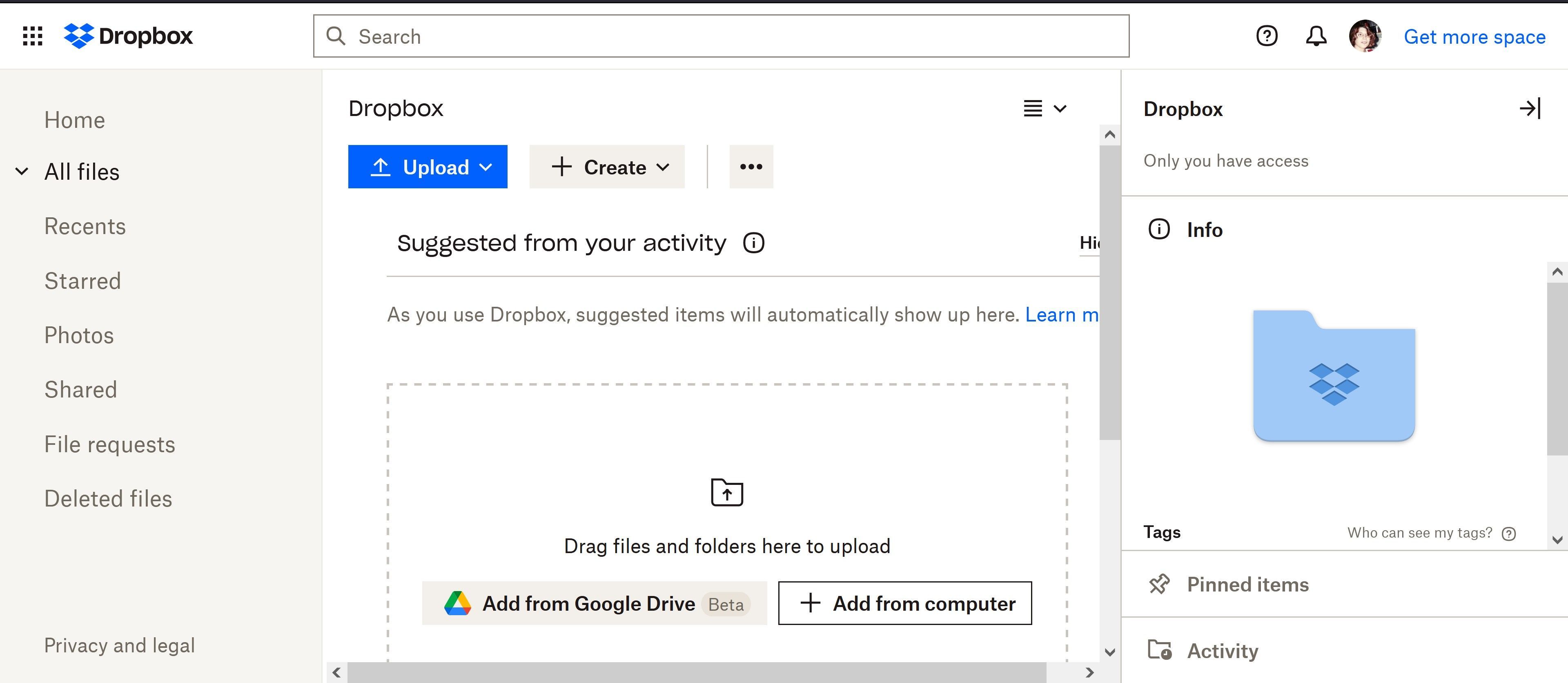Click the Hide link in suggestions header
1568x683 pixels.
tap(1089, 243)
